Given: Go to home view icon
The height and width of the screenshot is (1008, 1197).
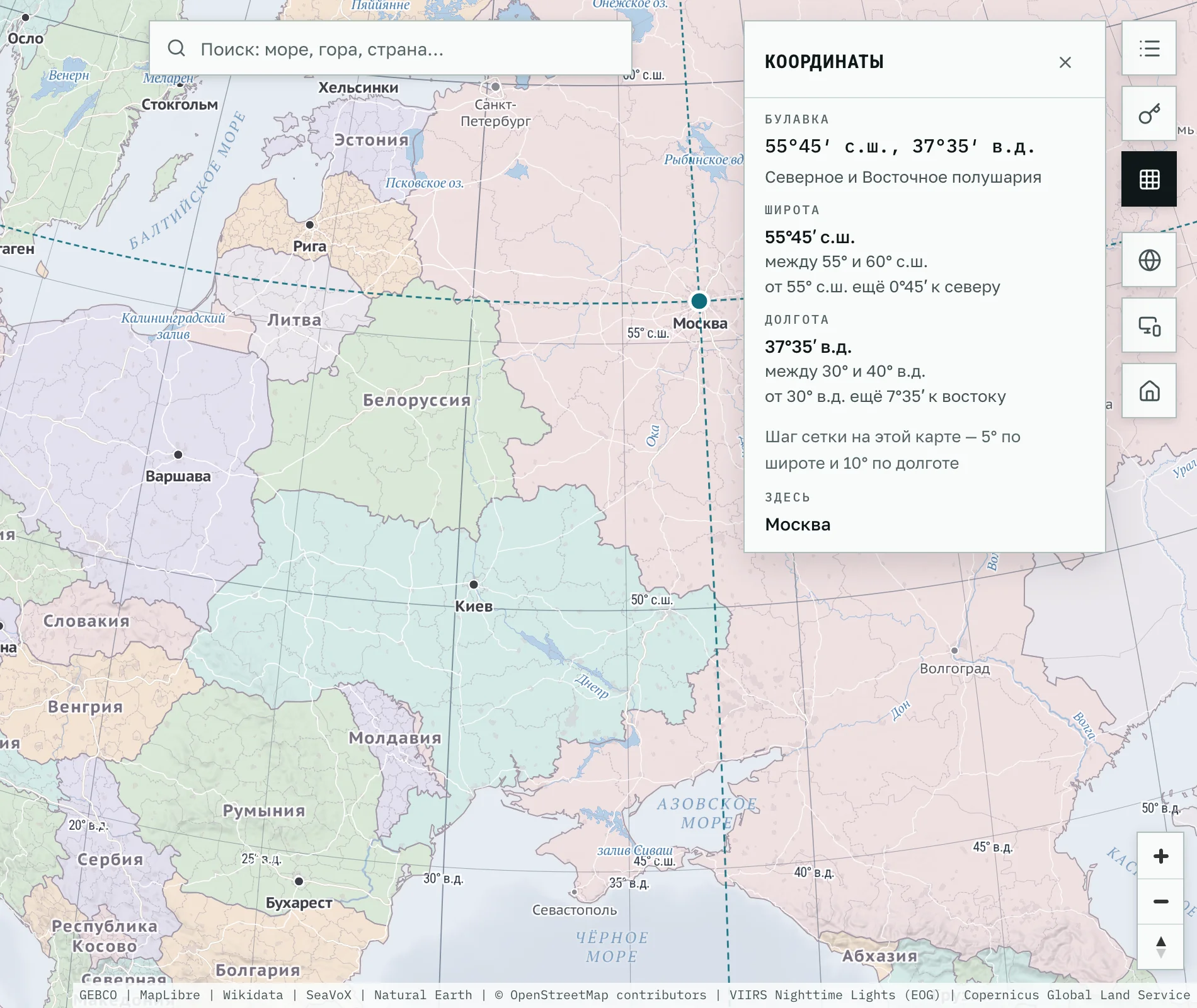Looking at the screenshot, I should [1149, 391].
